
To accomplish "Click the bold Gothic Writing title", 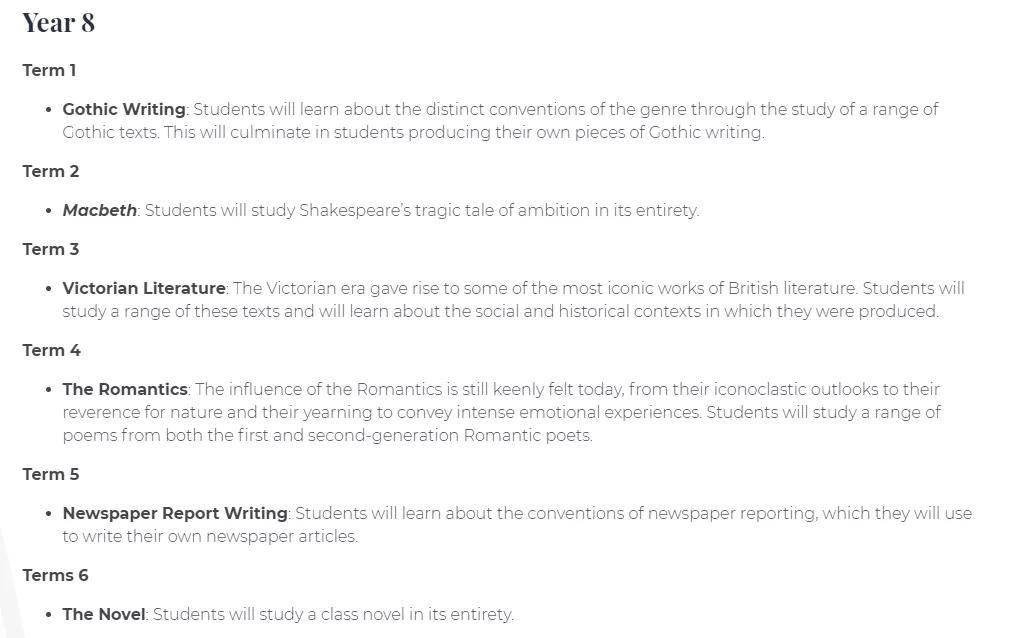I will coord(124,109).
